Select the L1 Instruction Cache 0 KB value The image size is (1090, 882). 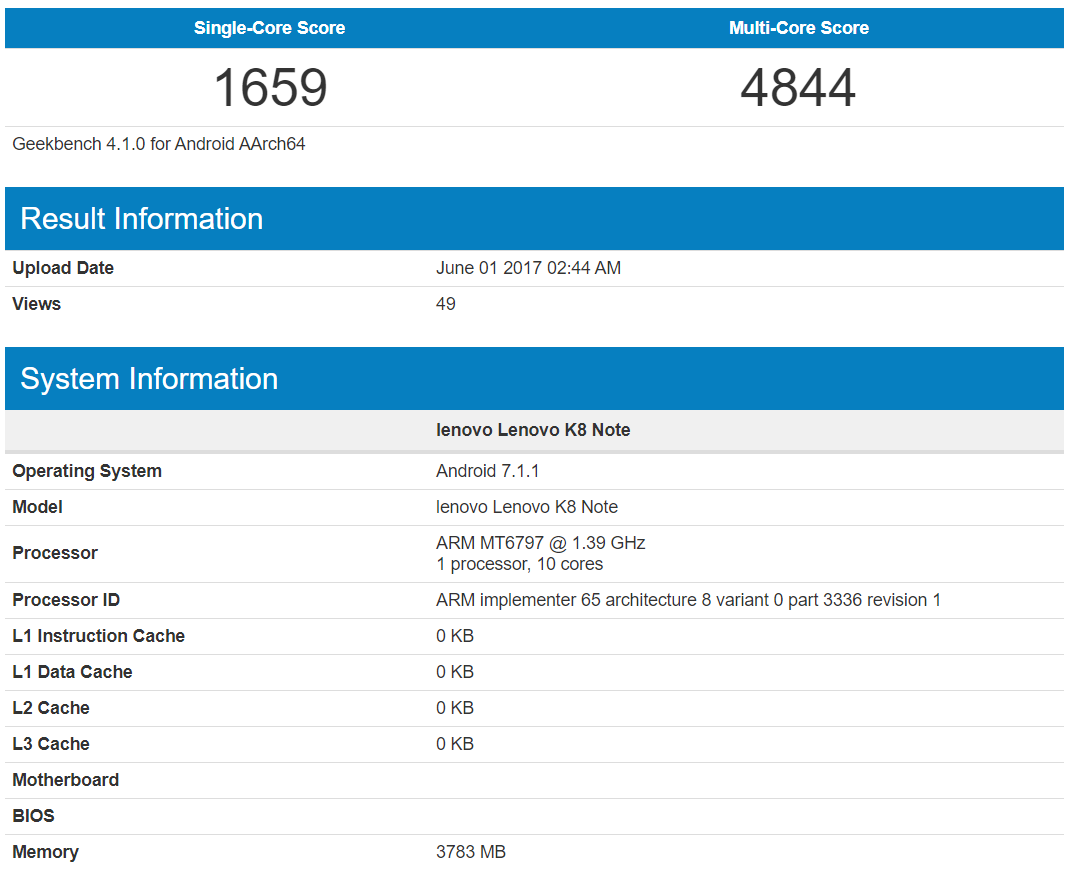point(455,637)
